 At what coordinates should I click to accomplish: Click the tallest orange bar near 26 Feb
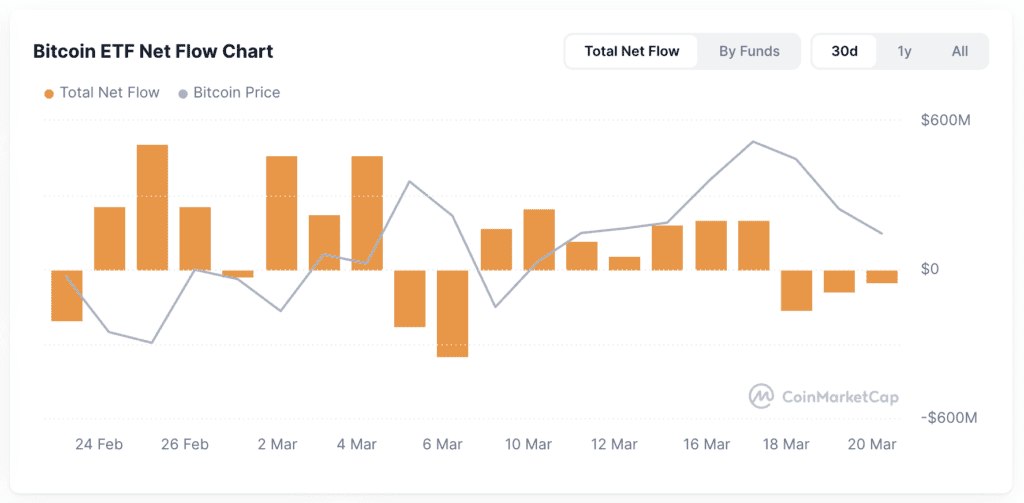[x=152, y=207]
